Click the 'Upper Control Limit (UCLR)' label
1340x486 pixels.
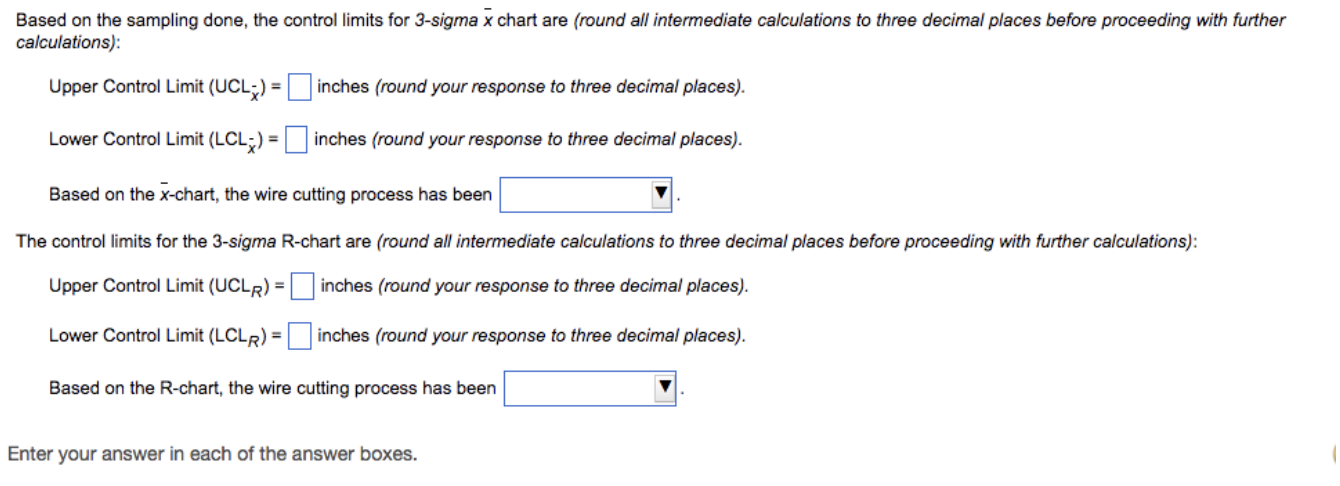coord(167,286)
